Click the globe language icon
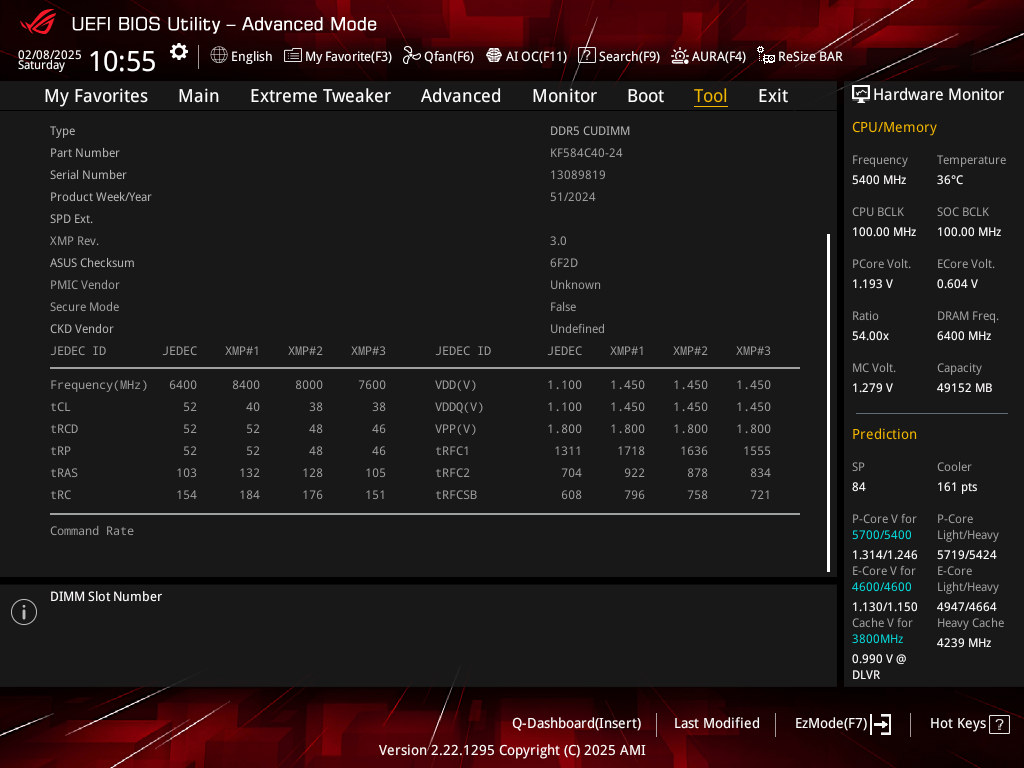The image size is (1024, 768). coord(219,56)
